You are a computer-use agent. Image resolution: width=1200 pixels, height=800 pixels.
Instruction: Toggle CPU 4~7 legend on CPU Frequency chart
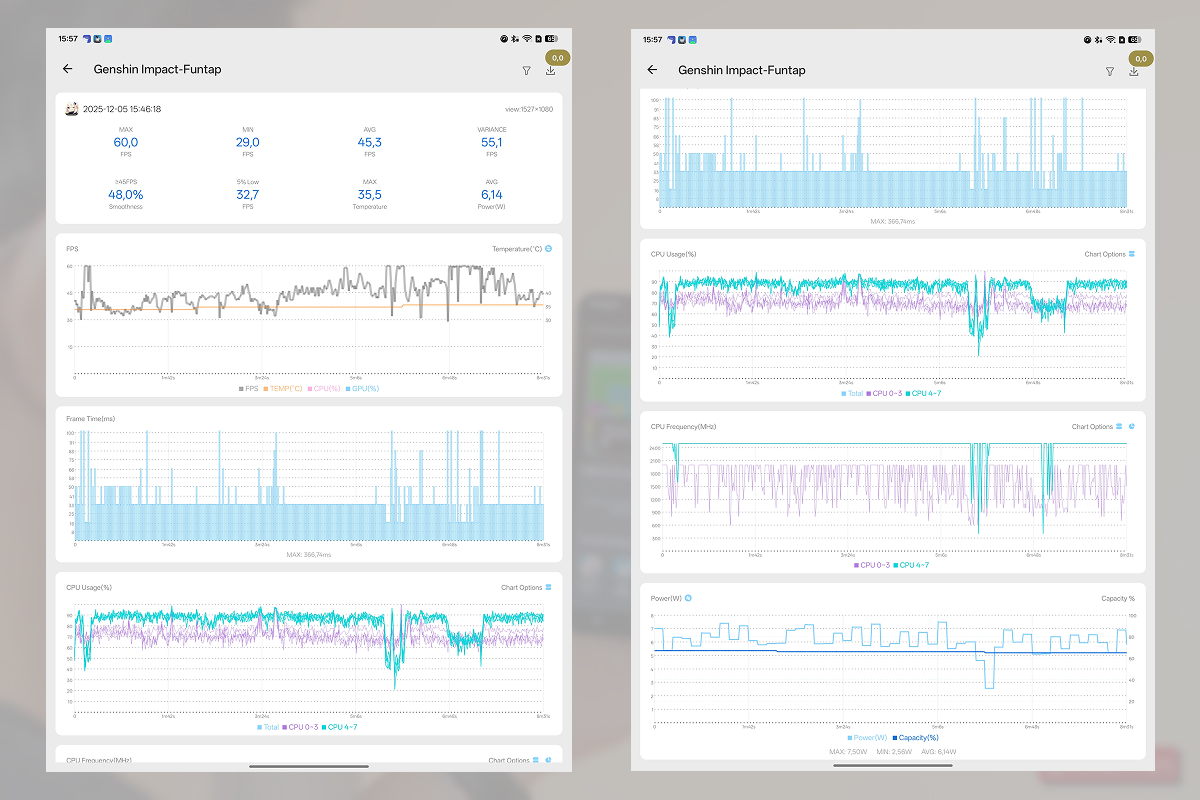click(911, 565)
